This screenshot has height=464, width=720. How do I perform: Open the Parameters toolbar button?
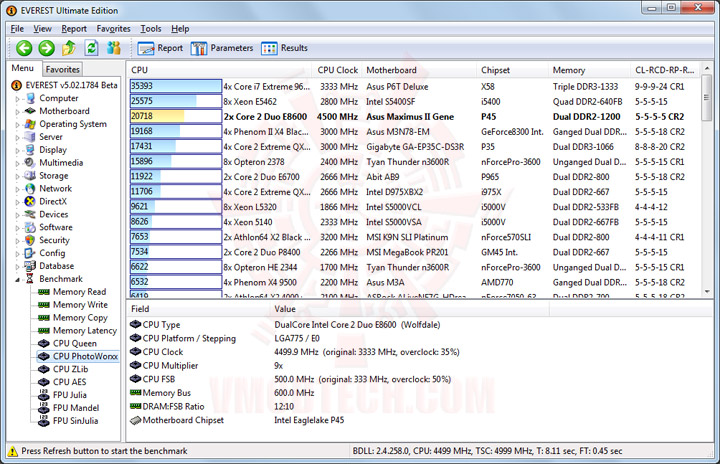[x=222, y=48]
